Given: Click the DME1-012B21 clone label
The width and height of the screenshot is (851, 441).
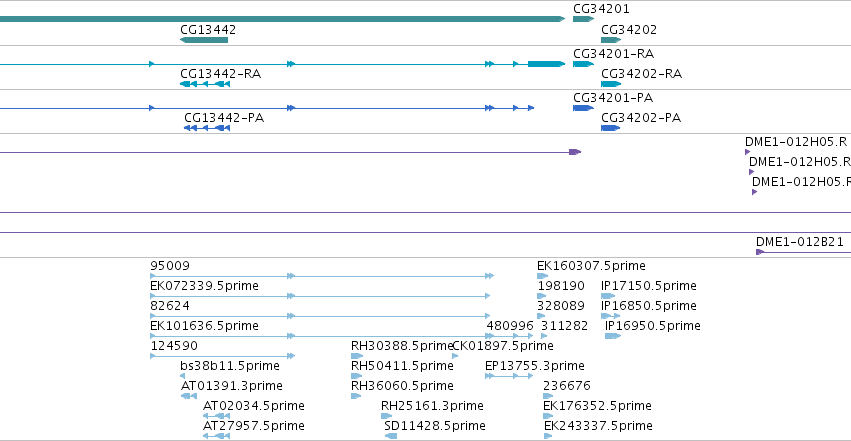Looking at the screenshot, I should (799, 242).
